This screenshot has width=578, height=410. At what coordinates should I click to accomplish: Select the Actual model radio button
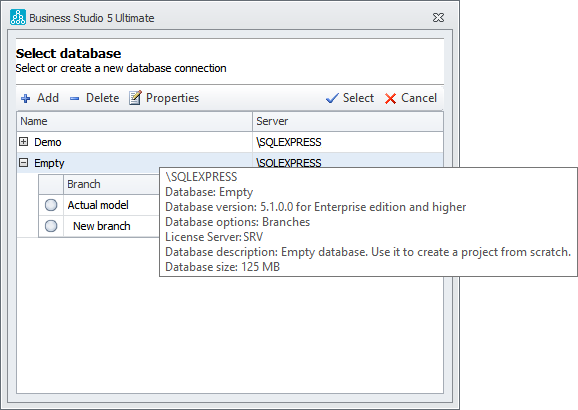[51, 205]
